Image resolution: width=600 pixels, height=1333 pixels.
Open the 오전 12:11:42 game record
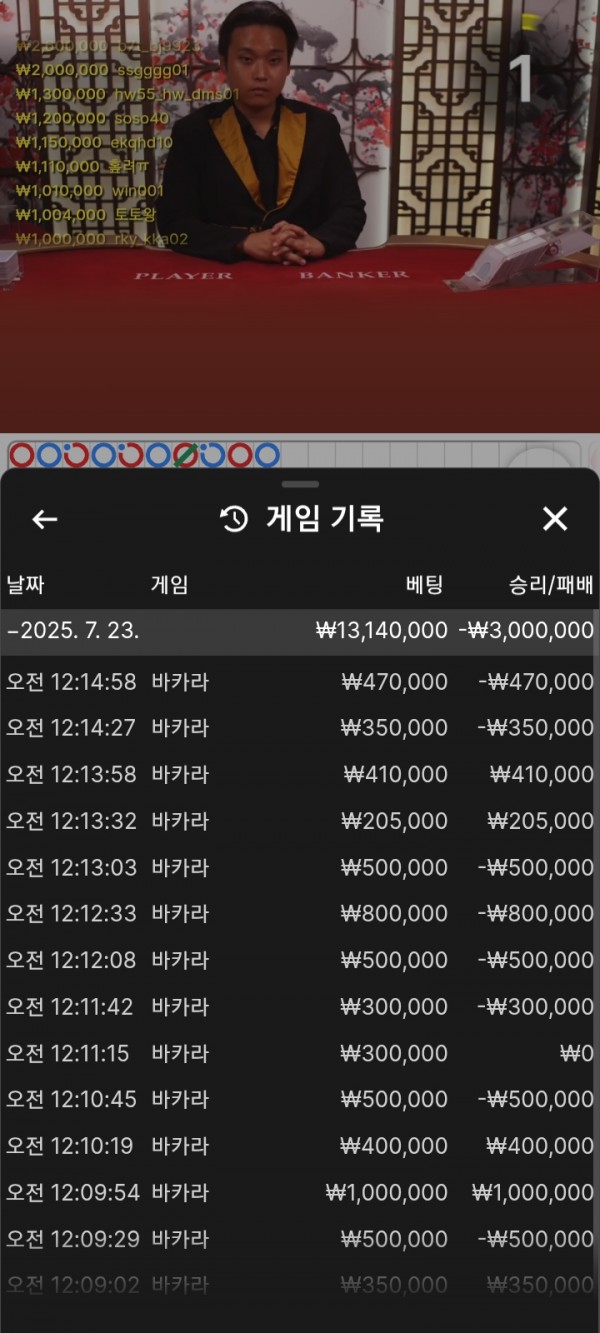300,1007
